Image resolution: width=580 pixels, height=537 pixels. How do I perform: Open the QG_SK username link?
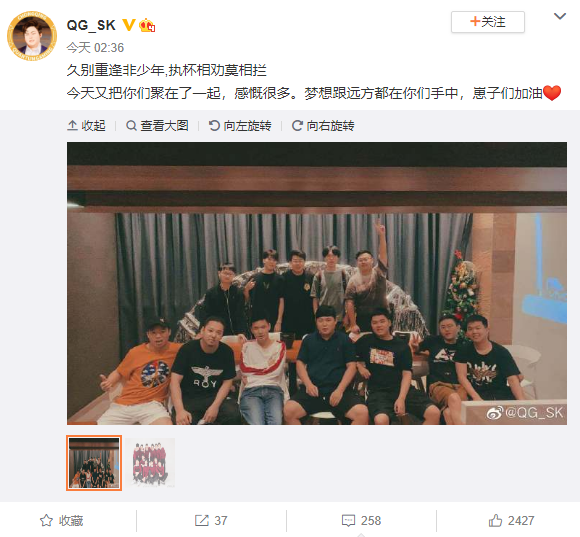click(x=91, y=25)
